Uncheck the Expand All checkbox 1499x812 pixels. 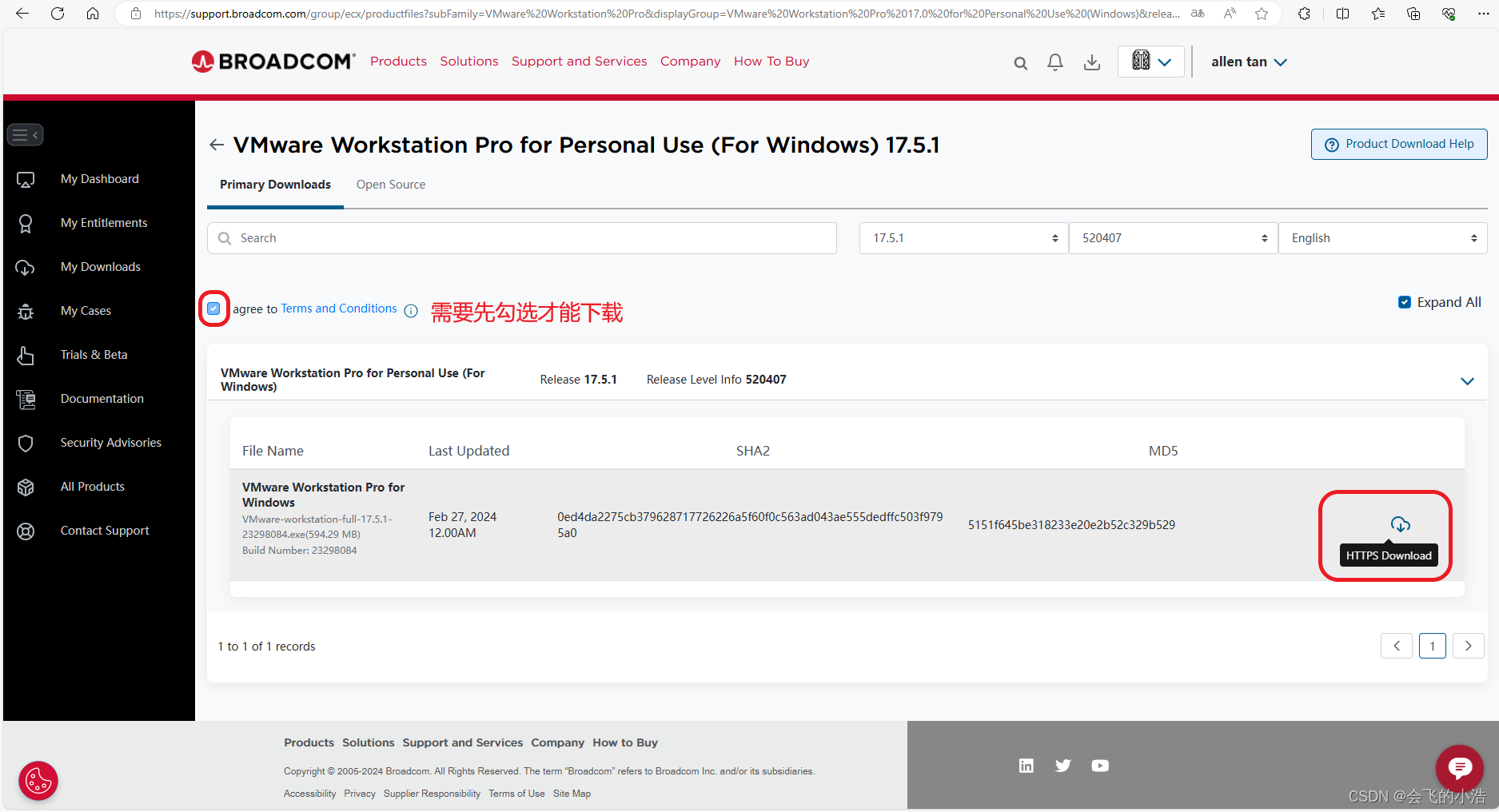point(1404,302)
